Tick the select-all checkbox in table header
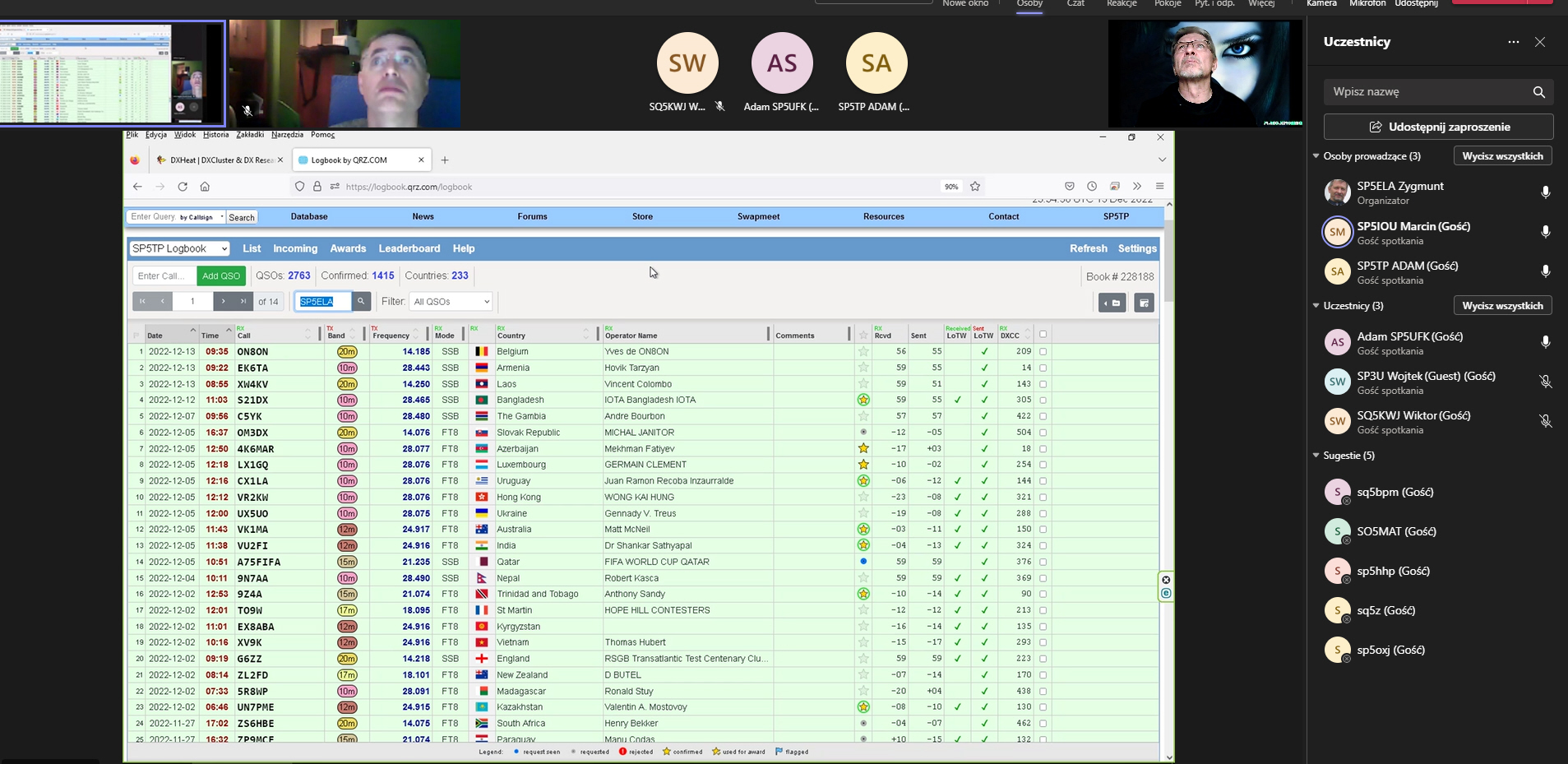 (x=1043, y=335)
